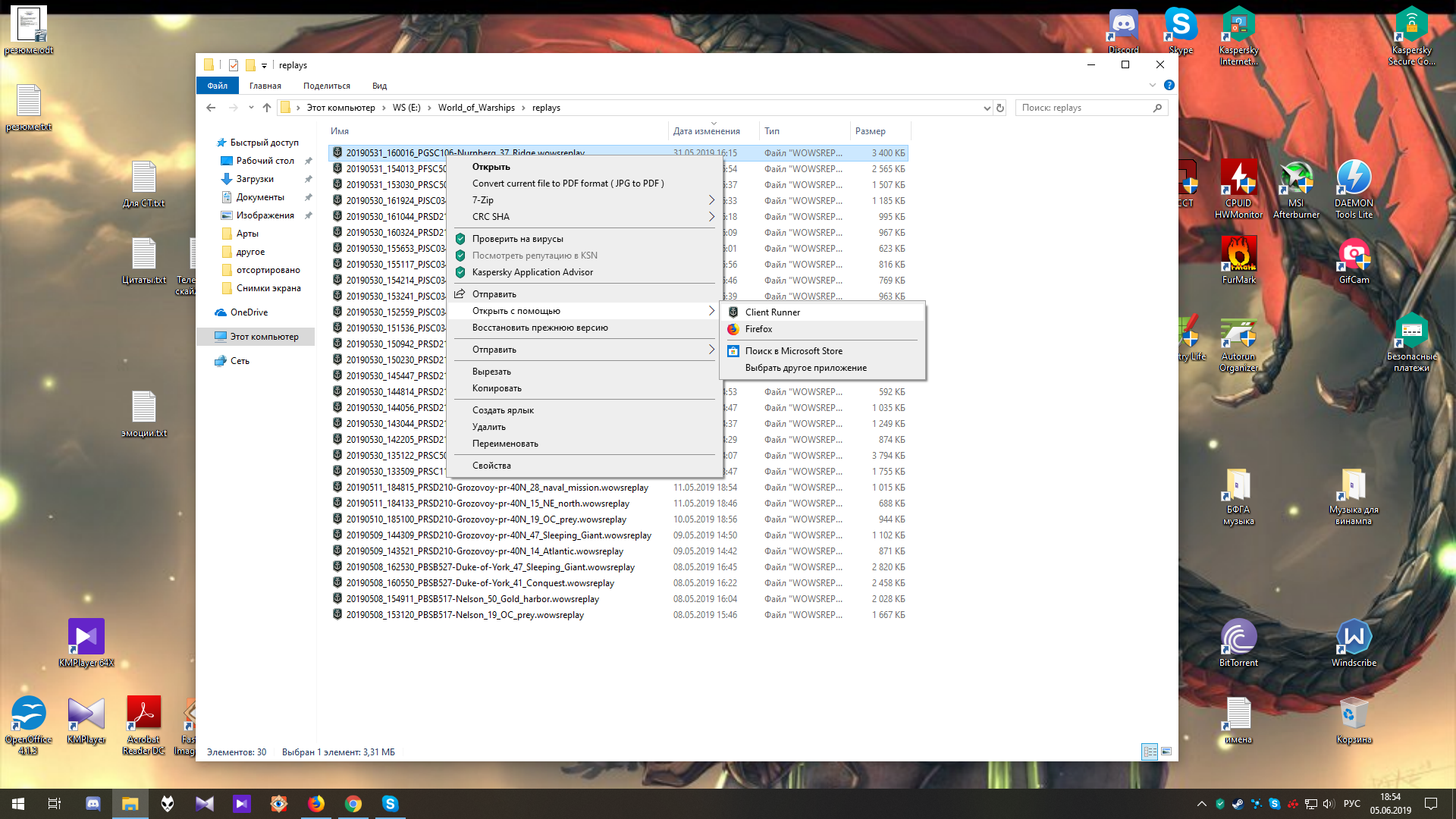Click Skype icon in taskbar

(391, 804)
